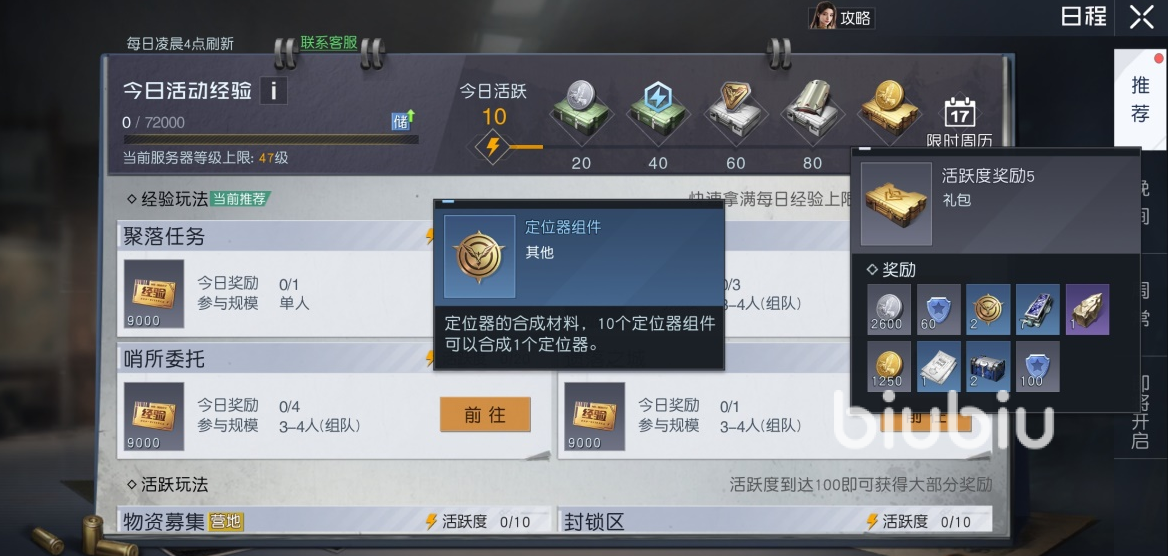Tap the activity 80 reward crate
The height and width of the screenshot is (556, 1168).
(812, 112)
